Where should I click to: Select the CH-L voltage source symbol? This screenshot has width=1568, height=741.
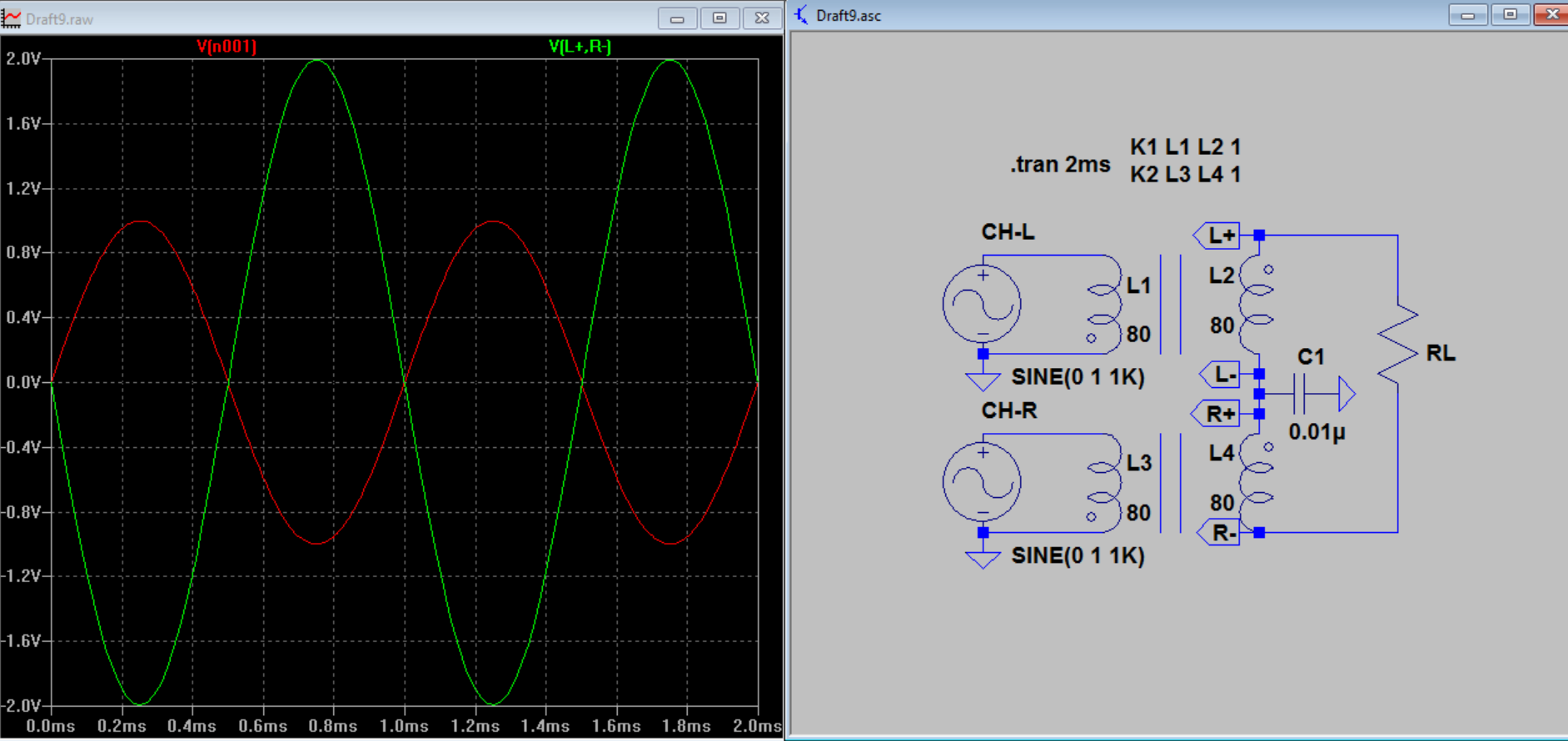click(983, 304)
